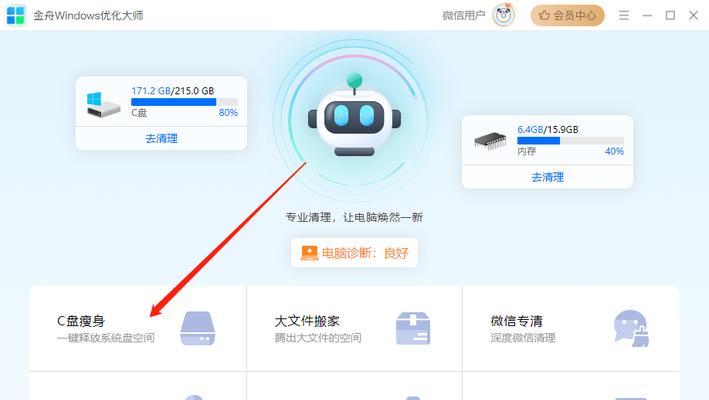The image size is (709, 400).
Task: Click the 一键释放系统盘空间 description
Action: (x=106, y=338)
